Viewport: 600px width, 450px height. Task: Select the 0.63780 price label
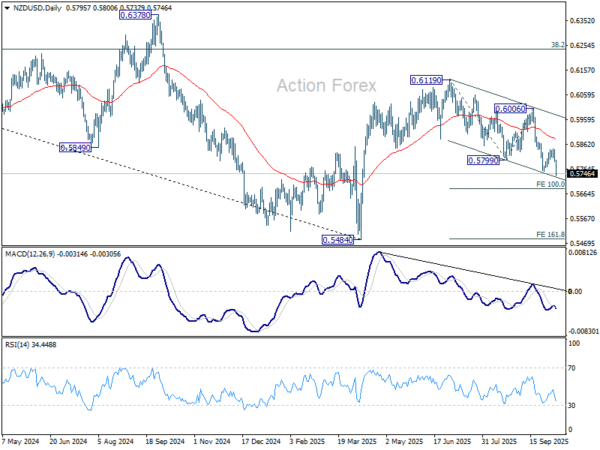pos(136,15)
